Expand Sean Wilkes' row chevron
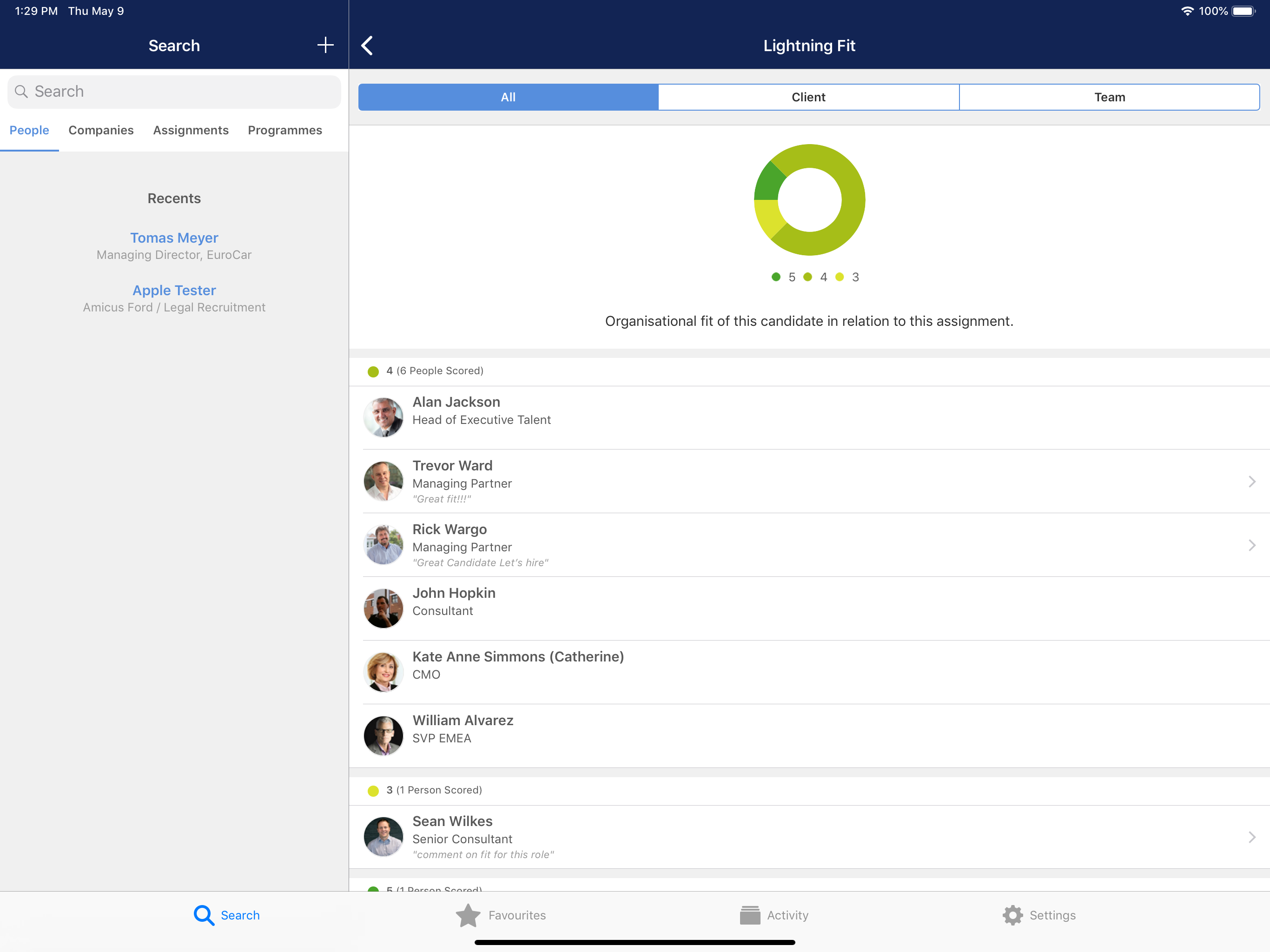The width and height of the screenshot is (1270, 952). (x=1251, y=837)
